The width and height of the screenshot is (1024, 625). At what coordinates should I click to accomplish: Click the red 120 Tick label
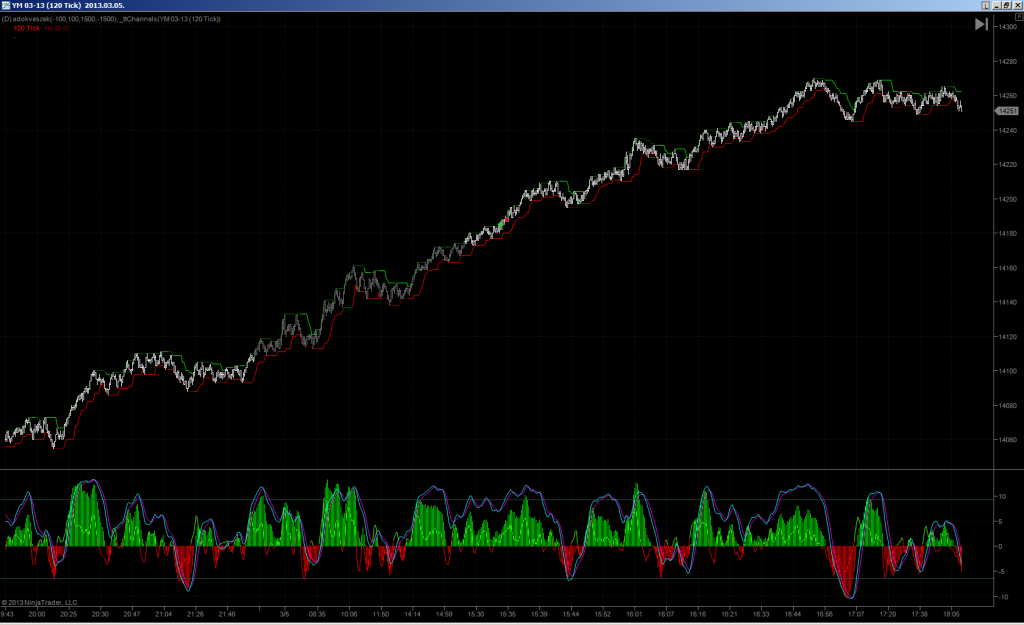pos(27,28)
